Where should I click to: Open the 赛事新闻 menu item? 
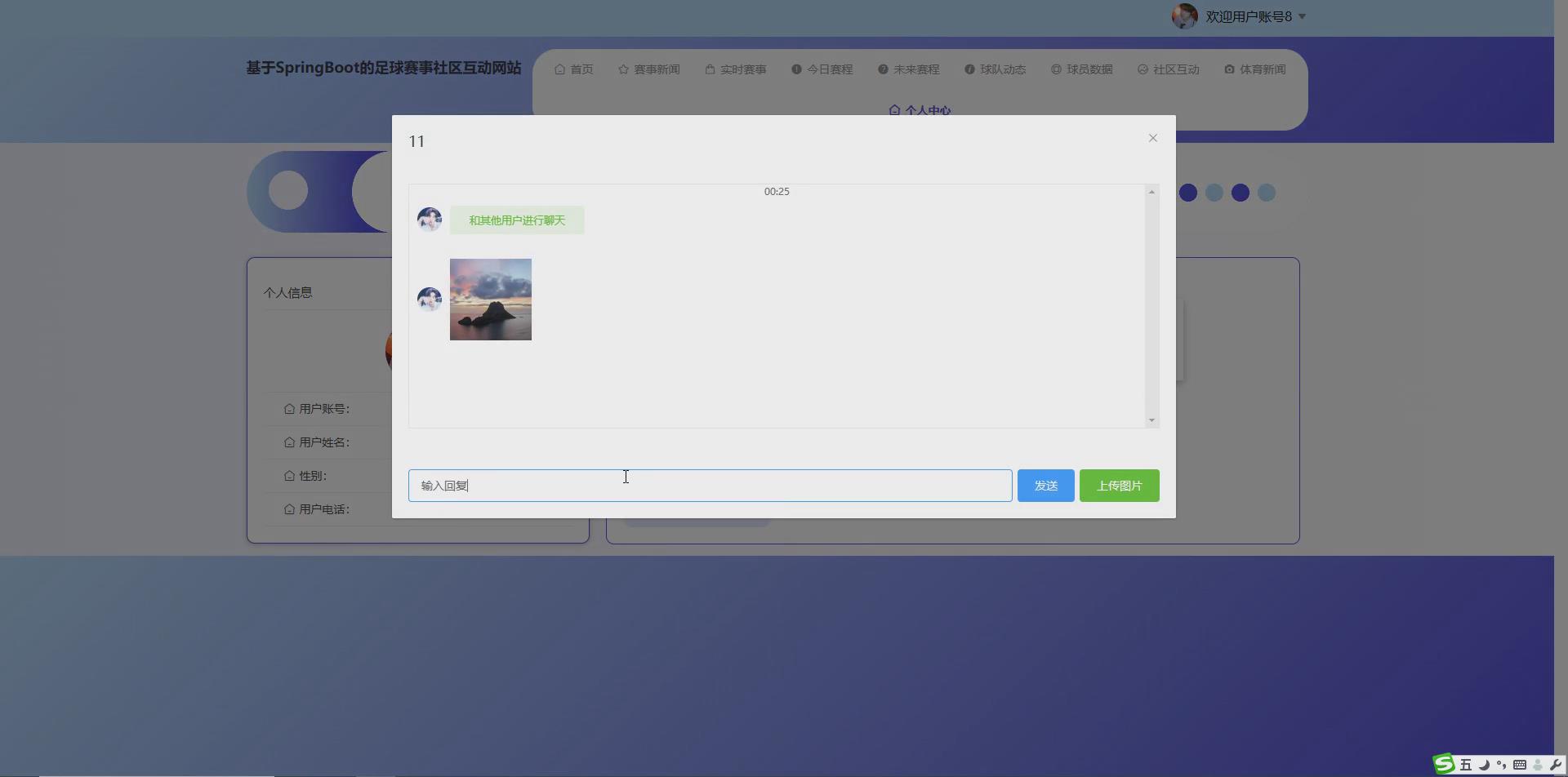[648, 69]
